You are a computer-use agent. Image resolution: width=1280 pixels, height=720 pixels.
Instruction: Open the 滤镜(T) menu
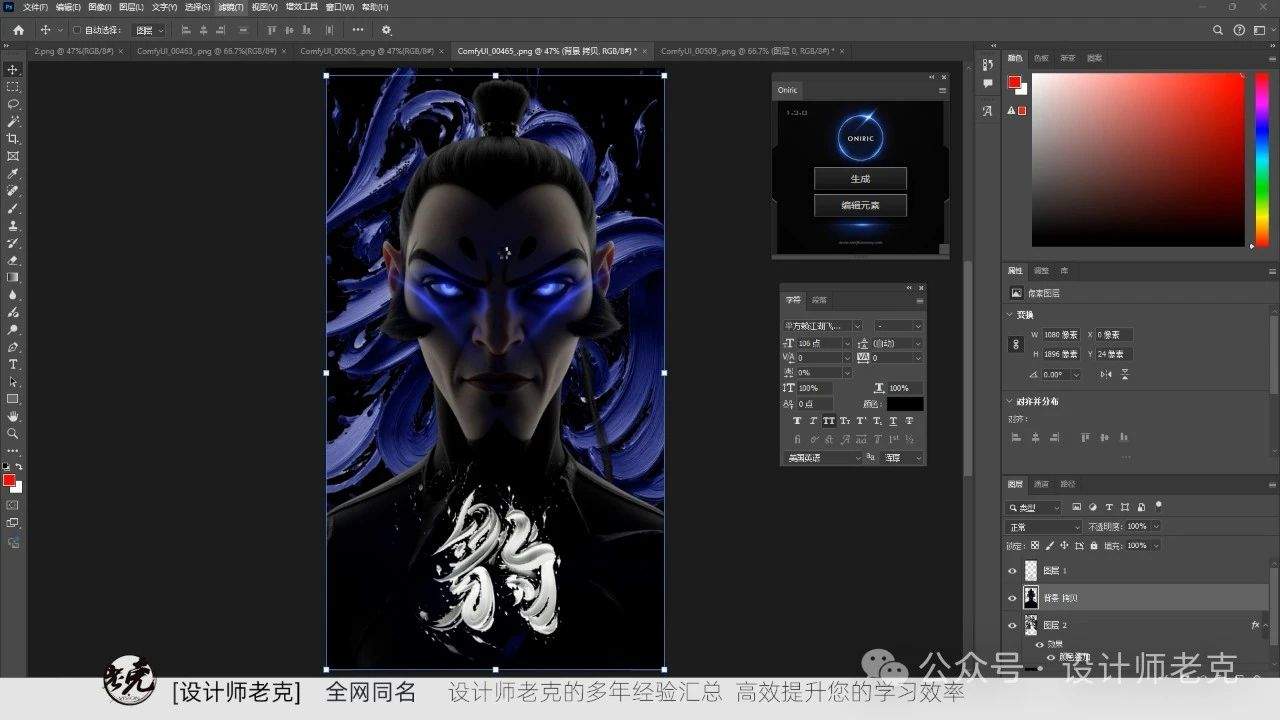click(231, 7)
